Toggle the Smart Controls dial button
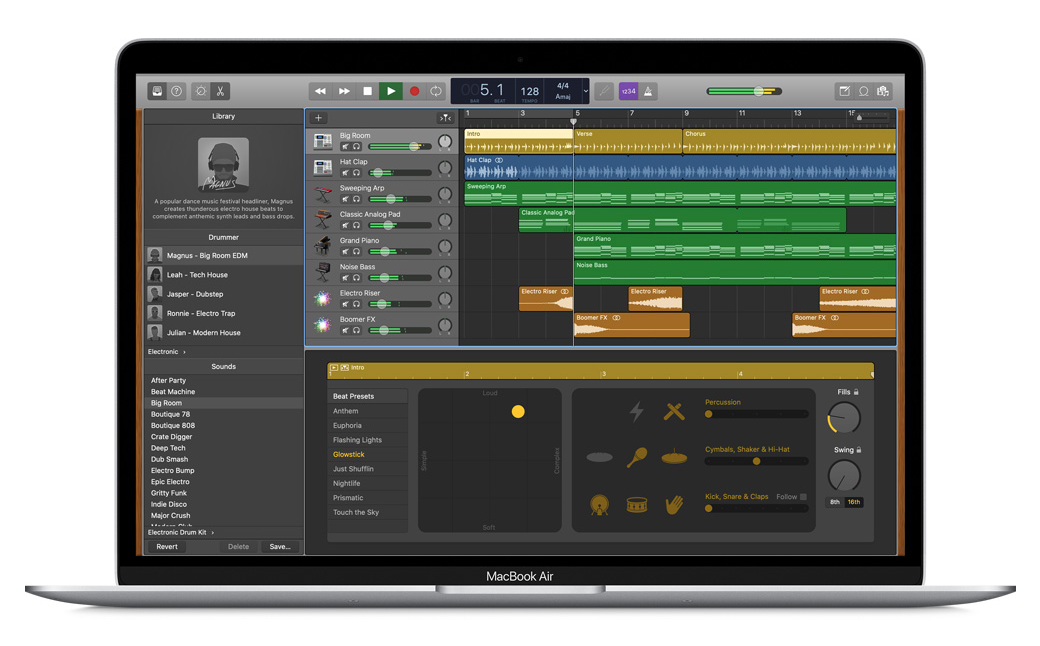 [200, 91]
